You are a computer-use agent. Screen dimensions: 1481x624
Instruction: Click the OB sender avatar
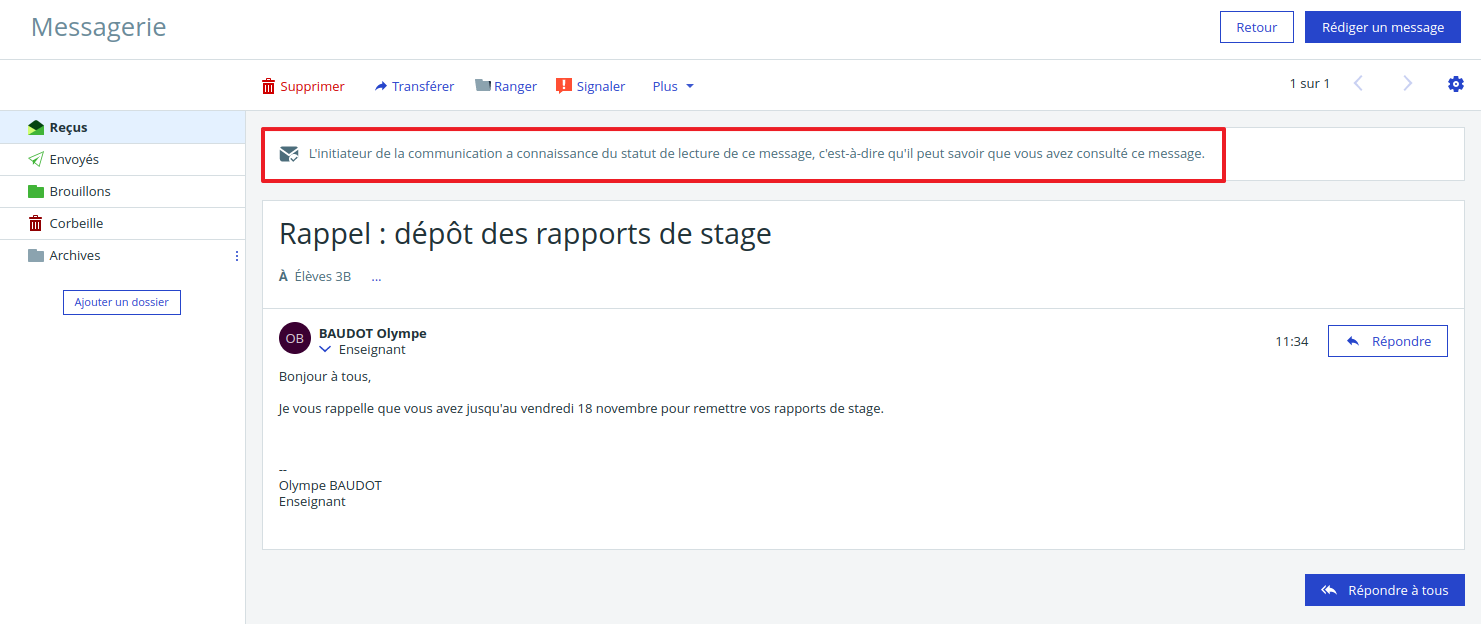click(x=295, y=338)
